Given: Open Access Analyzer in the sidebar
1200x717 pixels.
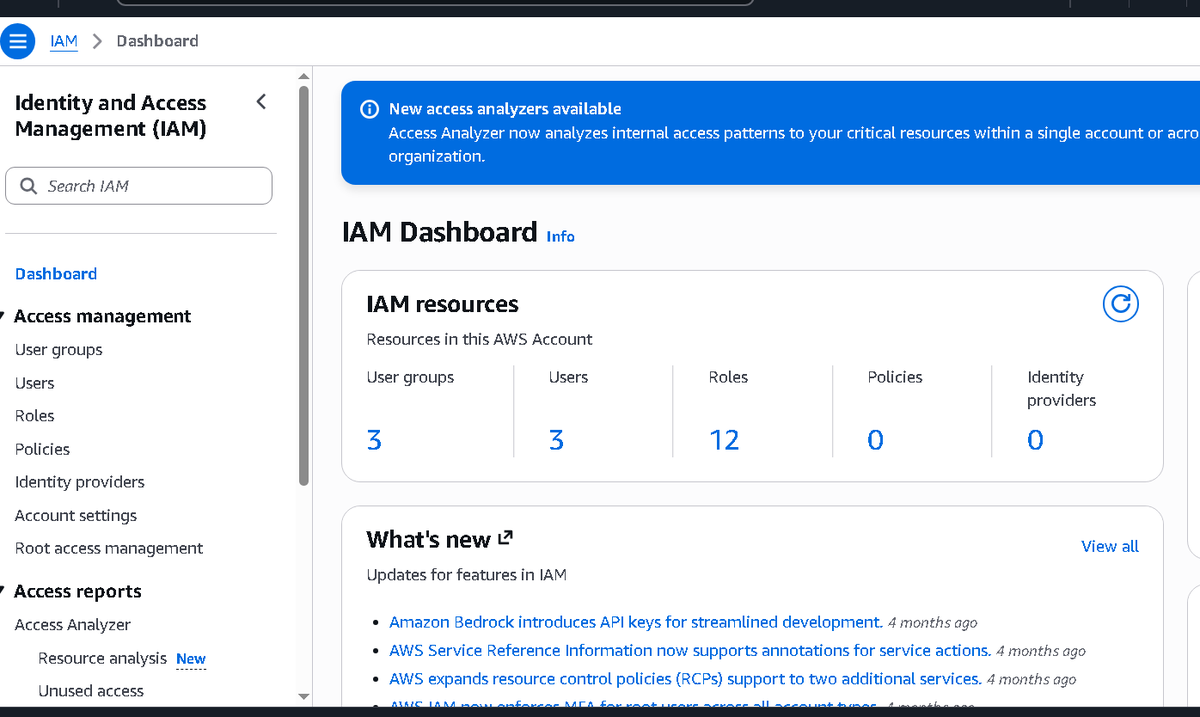Looking at the screenshot, I should tap(73, 625).
